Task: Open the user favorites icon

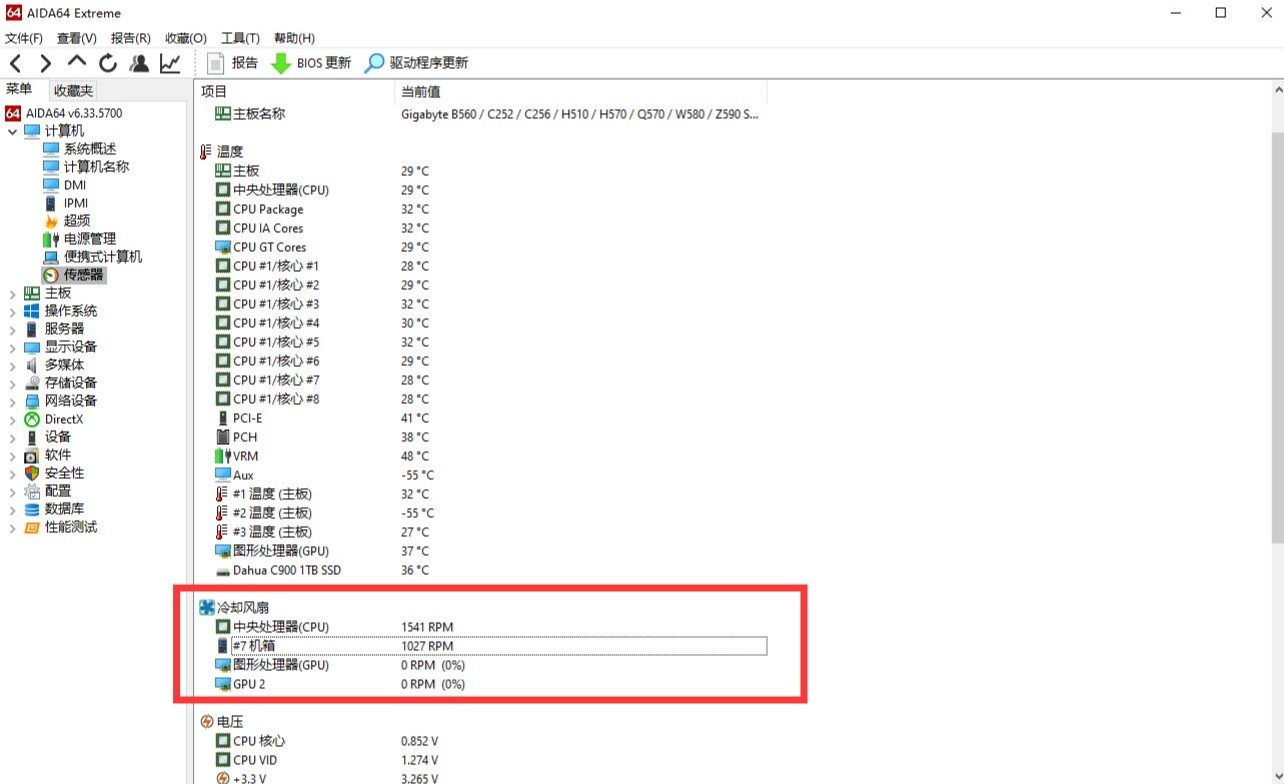Action: 139,63
